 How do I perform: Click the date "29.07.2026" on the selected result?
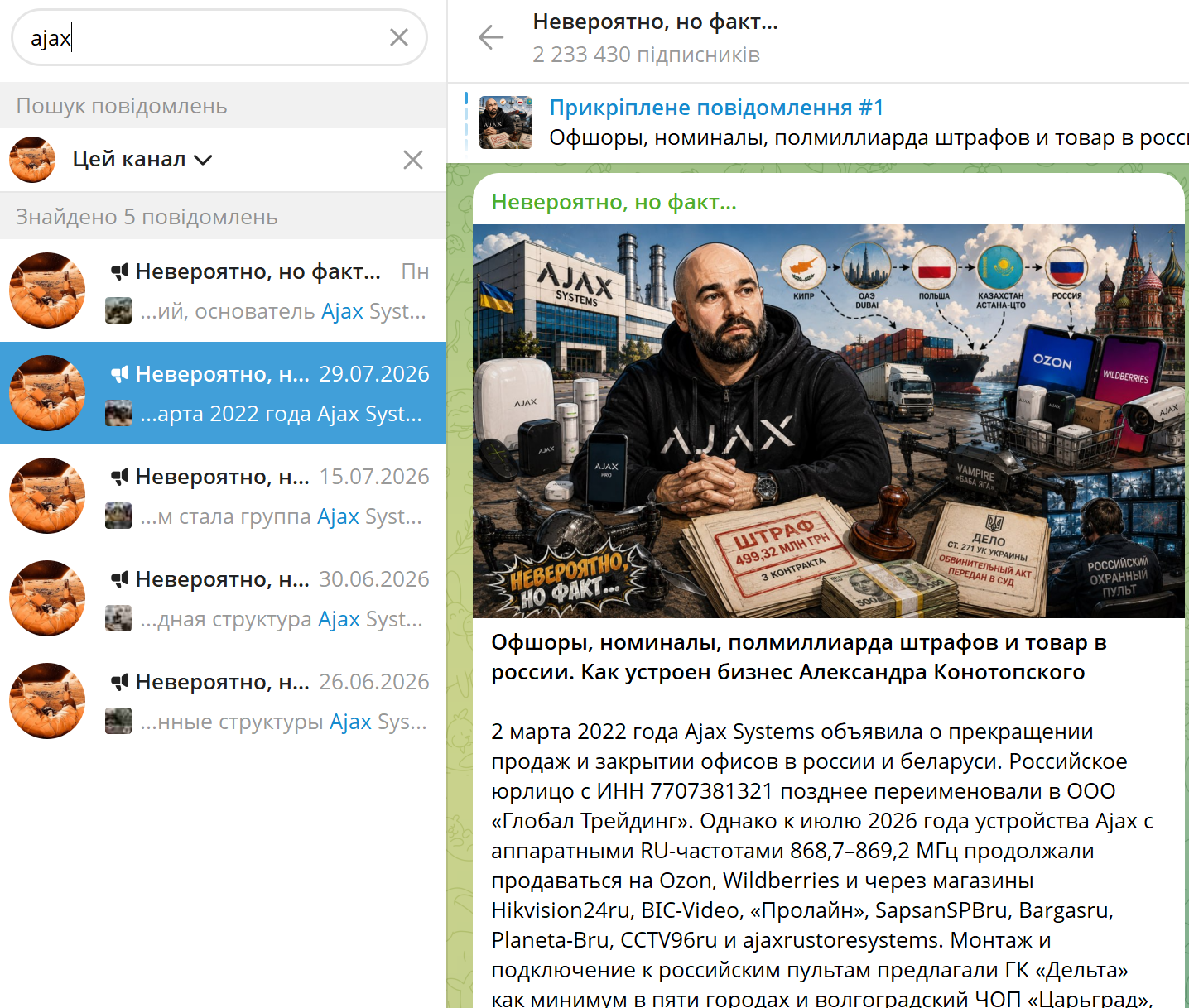374,374
